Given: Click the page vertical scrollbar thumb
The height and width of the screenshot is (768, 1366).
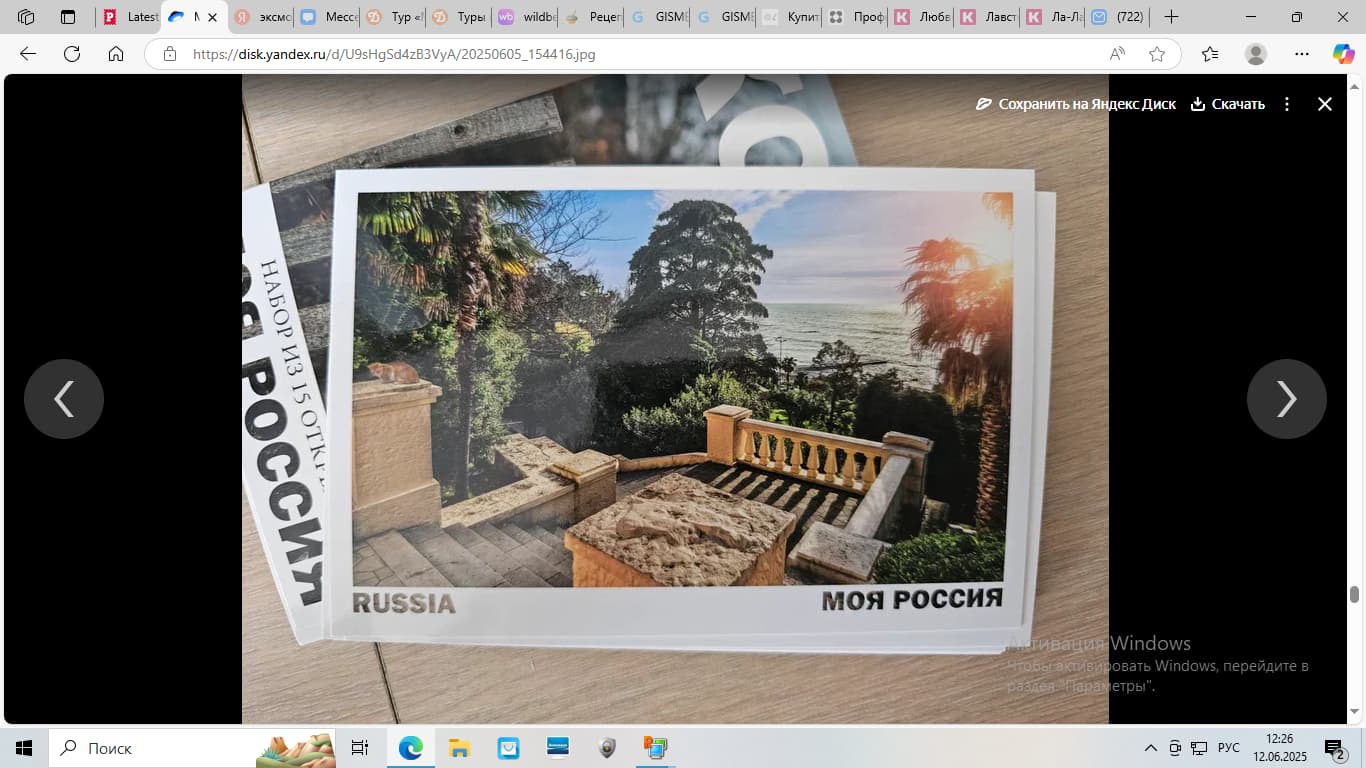Looking at the screenshot, I should pyautogui.click(x=1355, y=594).
